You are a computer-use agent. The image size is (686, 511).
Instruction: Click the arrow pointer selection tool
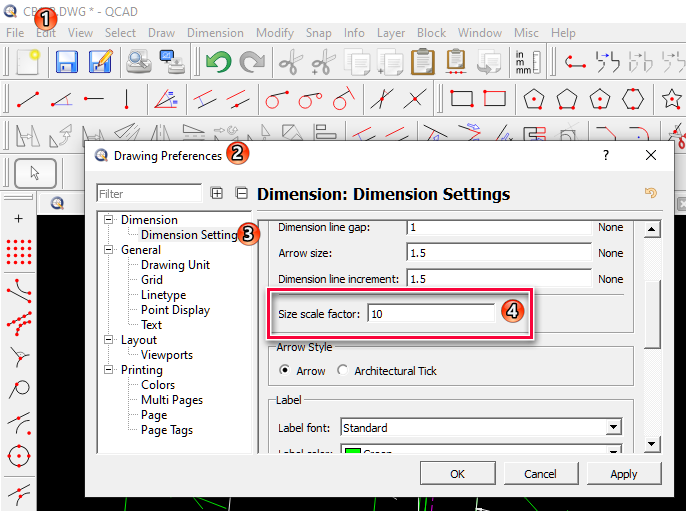[x=35, y=172]
